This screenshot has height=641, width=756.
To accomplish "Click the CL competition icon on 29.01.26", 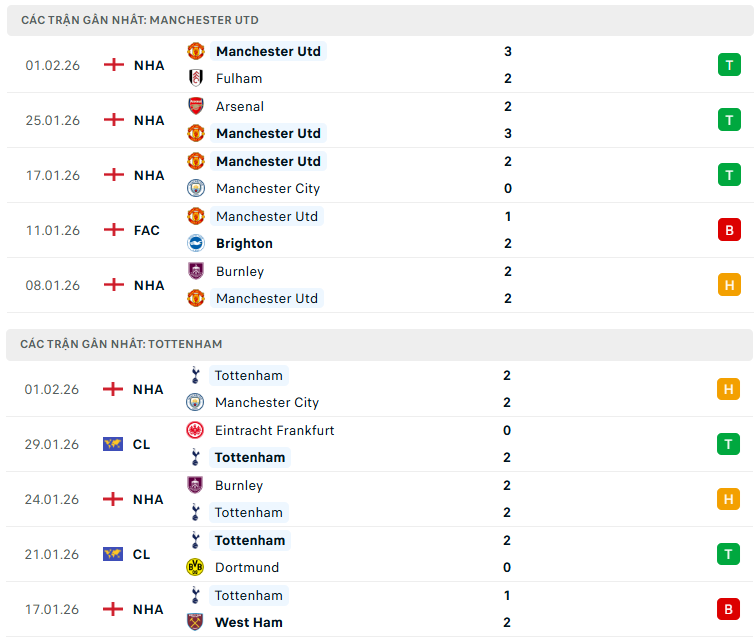I will click(113, 444).
